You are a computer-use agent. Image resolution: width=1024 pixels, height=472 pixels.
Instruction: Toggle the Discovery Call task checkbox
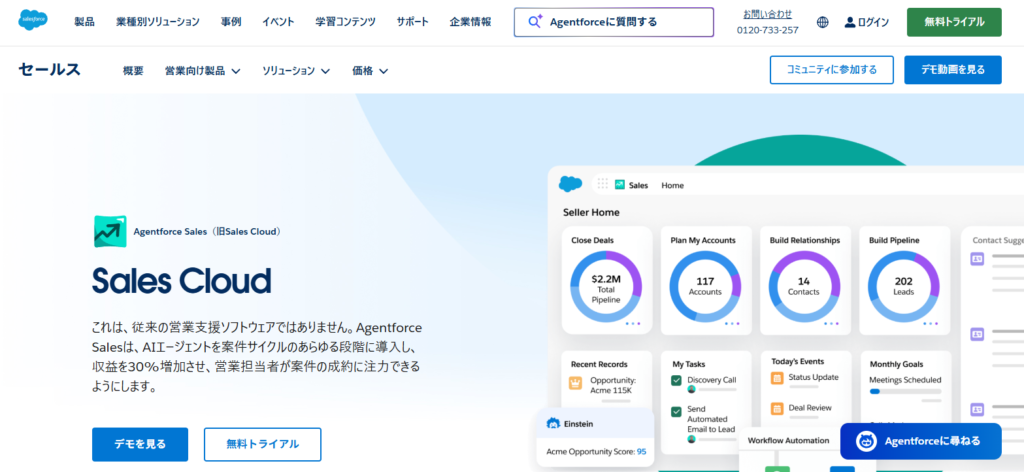[x=677, y=380]
